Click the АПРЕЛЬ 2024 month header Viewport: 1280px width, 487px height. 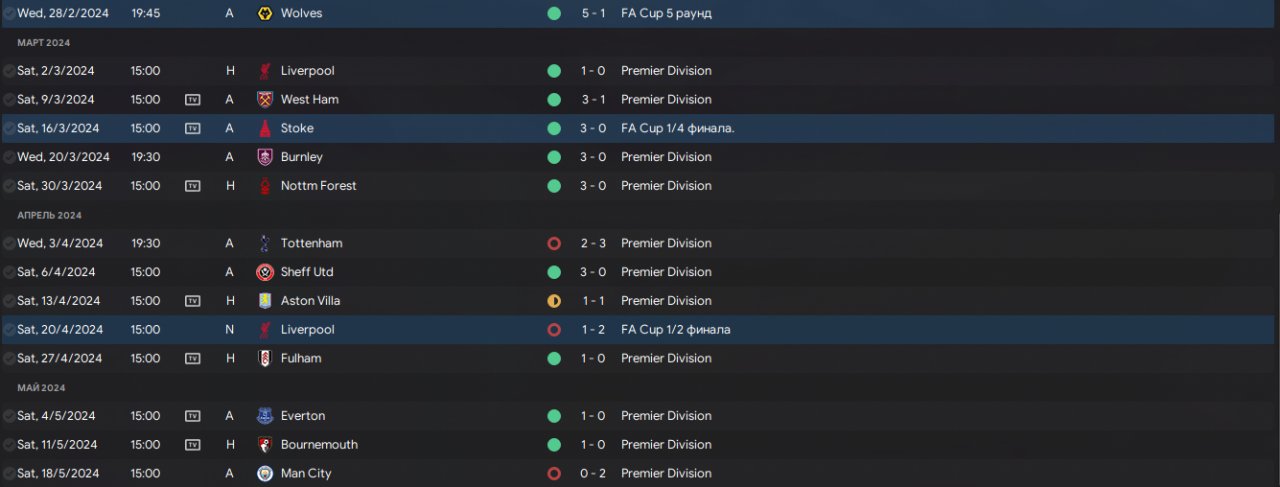[49, 215]
